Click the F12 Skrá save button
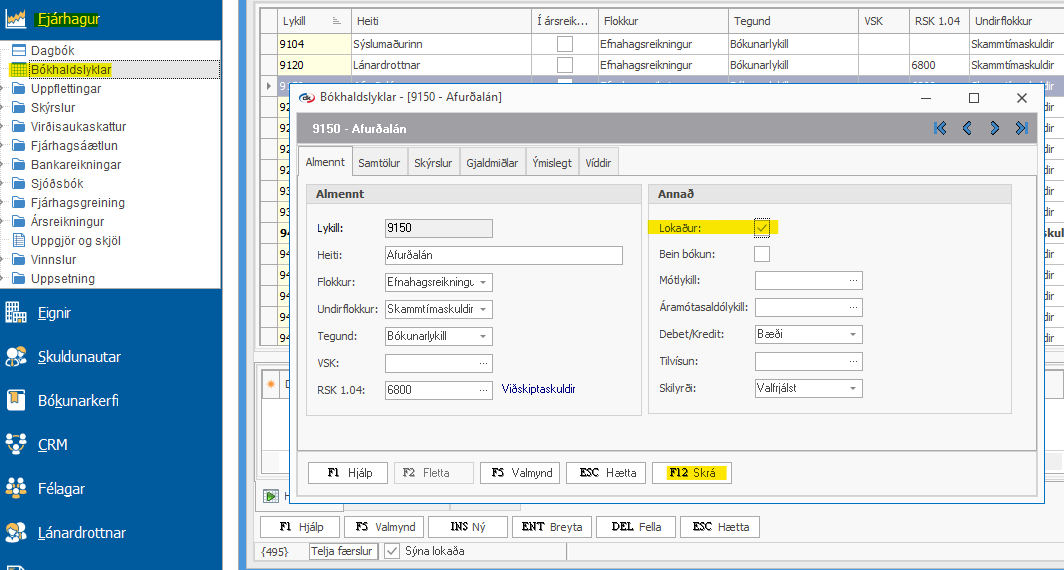1064x570 pixels. tap(692, 473)
